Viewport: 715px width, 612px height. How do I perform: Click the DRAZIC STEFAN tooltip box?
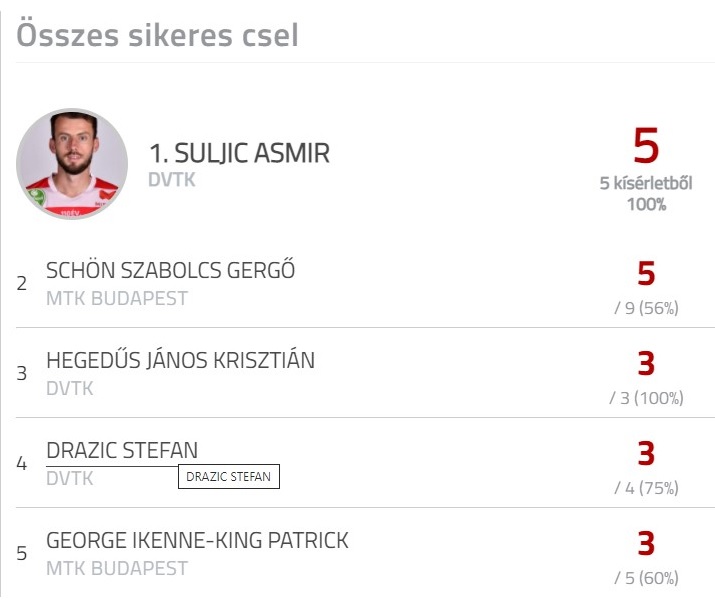229,477
